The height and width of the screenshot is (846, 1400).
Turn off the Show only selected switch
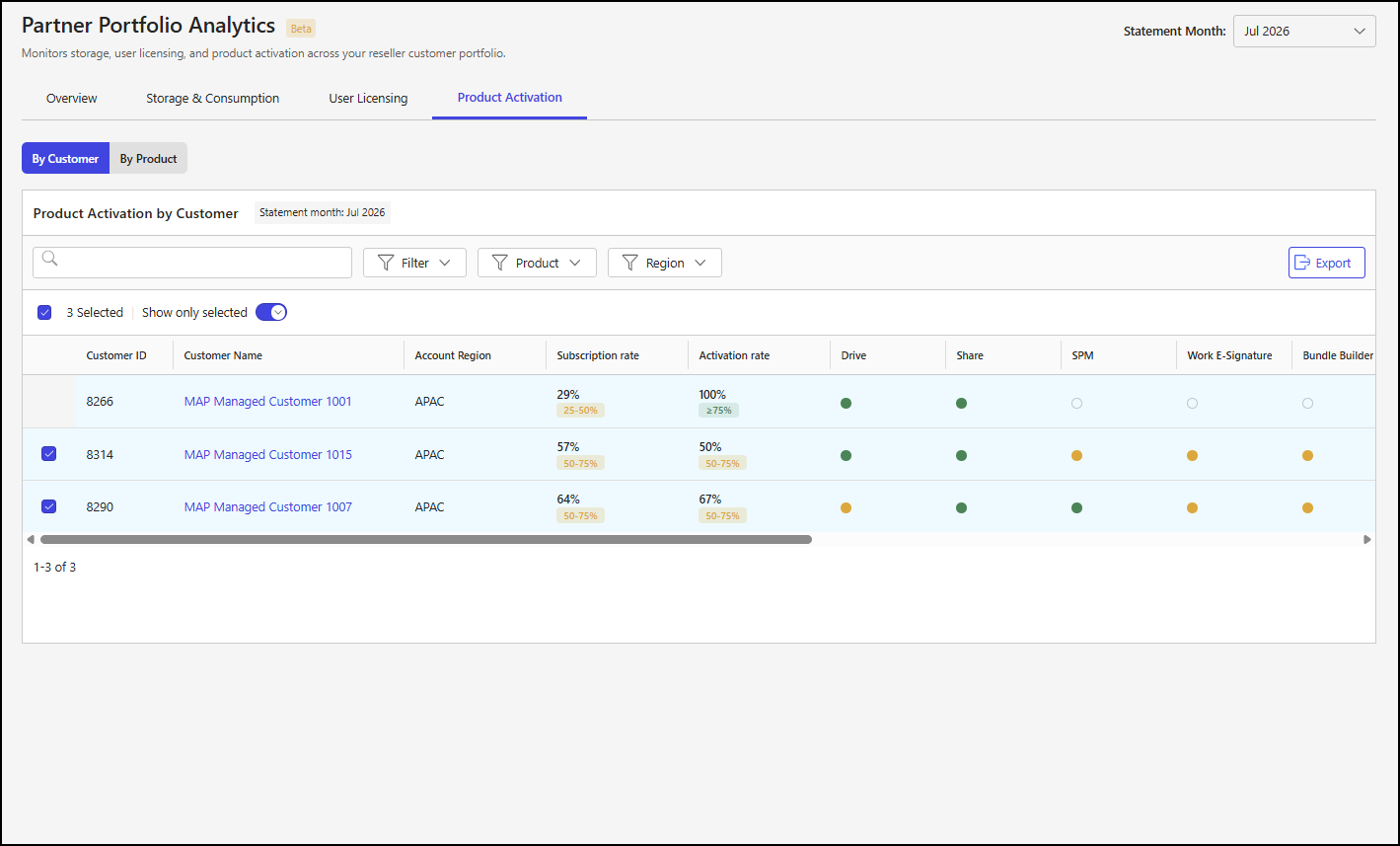pos(271,312)
